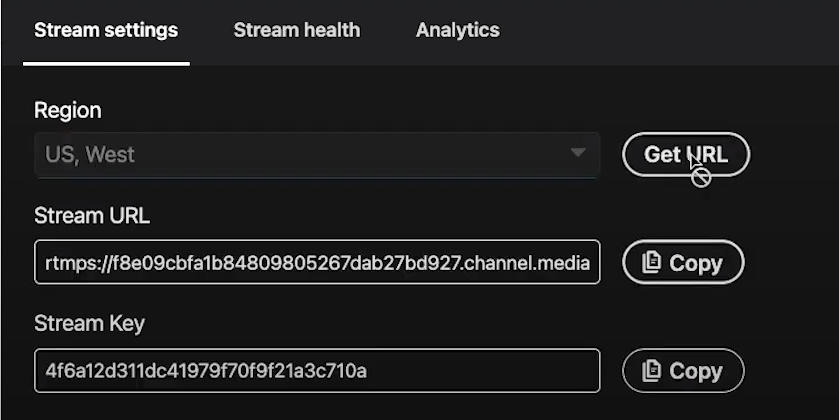Click the clipboard icon beside Stream URL

click(x=651, y=263)
